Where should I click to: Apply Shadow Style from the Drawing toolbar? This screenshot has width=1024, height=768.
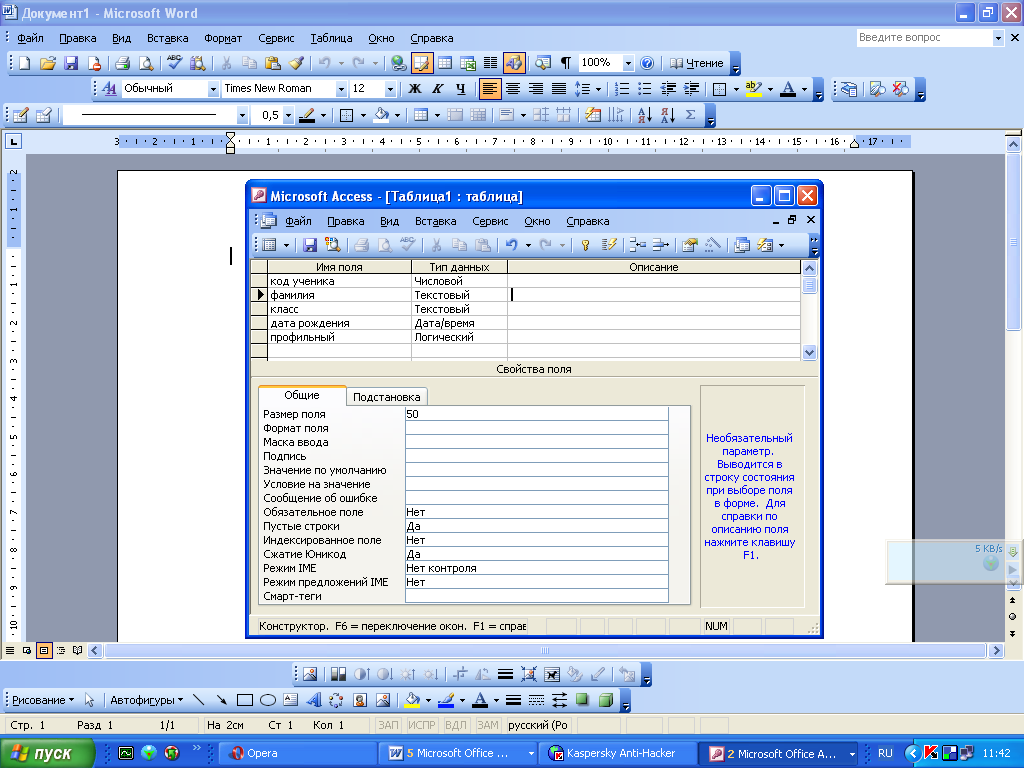582,700
